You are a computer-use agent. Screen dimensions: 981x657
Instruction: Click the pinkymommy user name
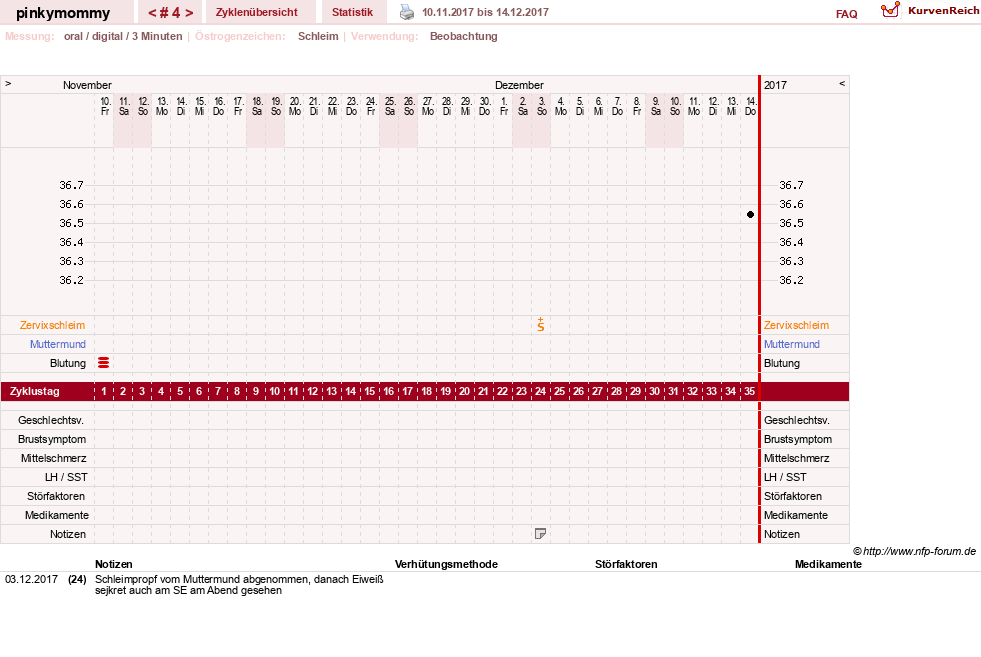[x=63, y=13]
